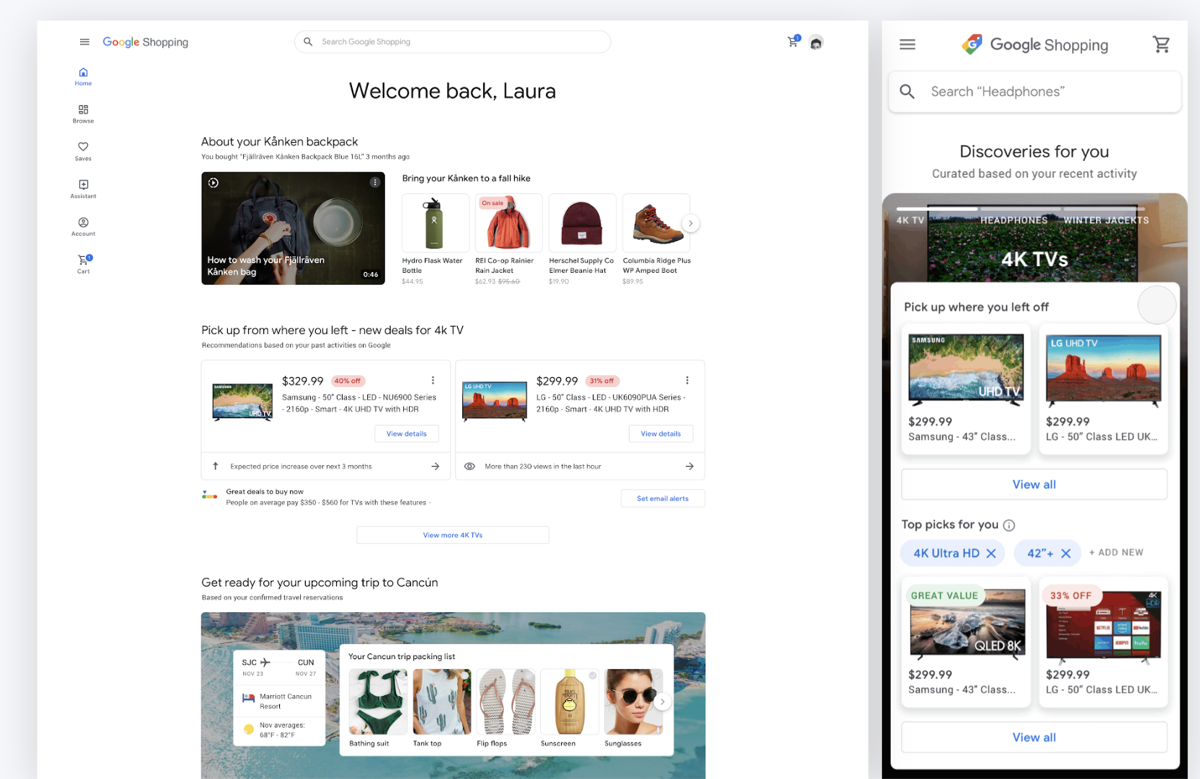Click View details for Samsung TV
Viewport: 1200px width, 779px height.
point(406,433)
